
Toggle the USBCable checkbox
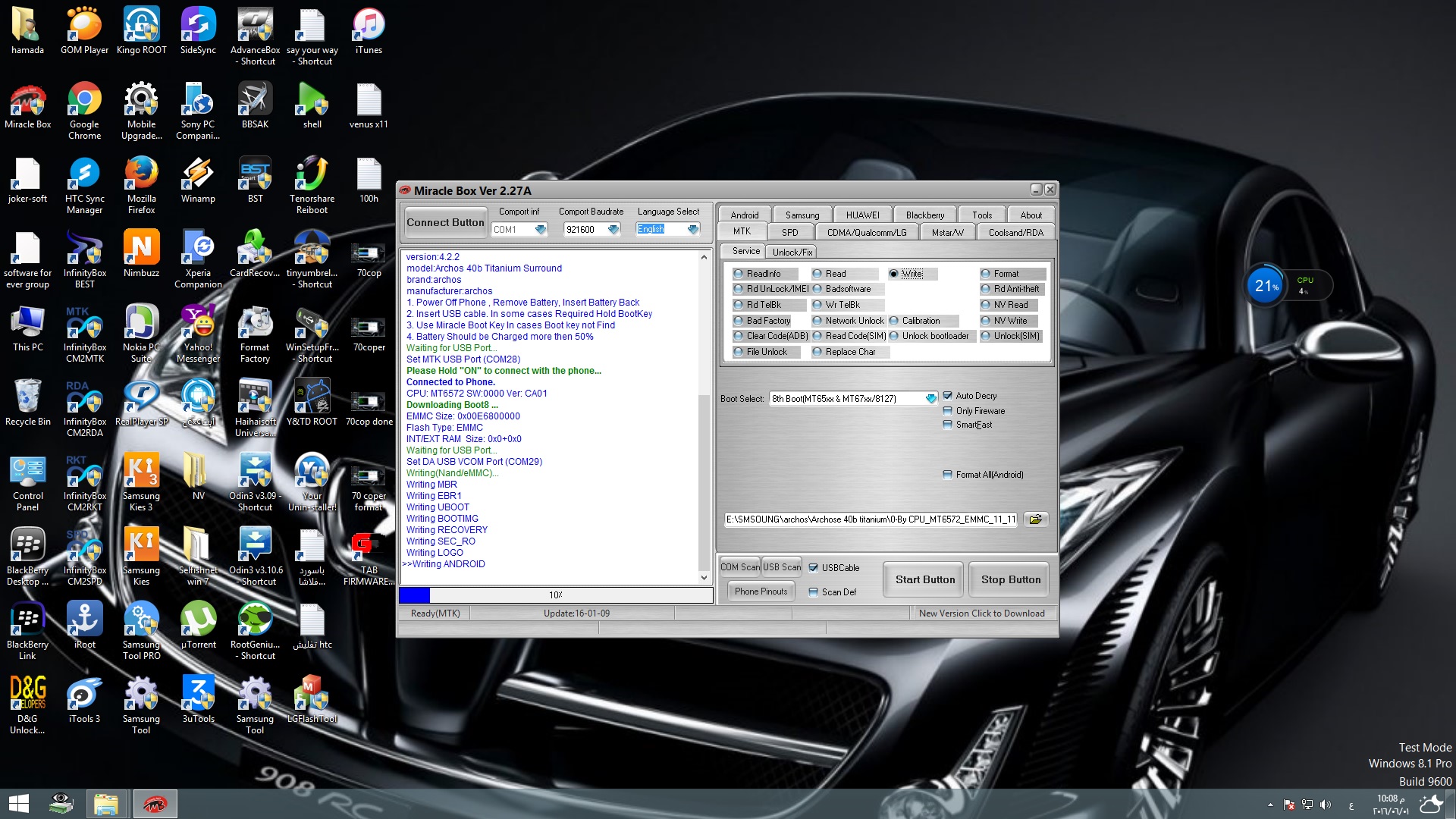813,568
